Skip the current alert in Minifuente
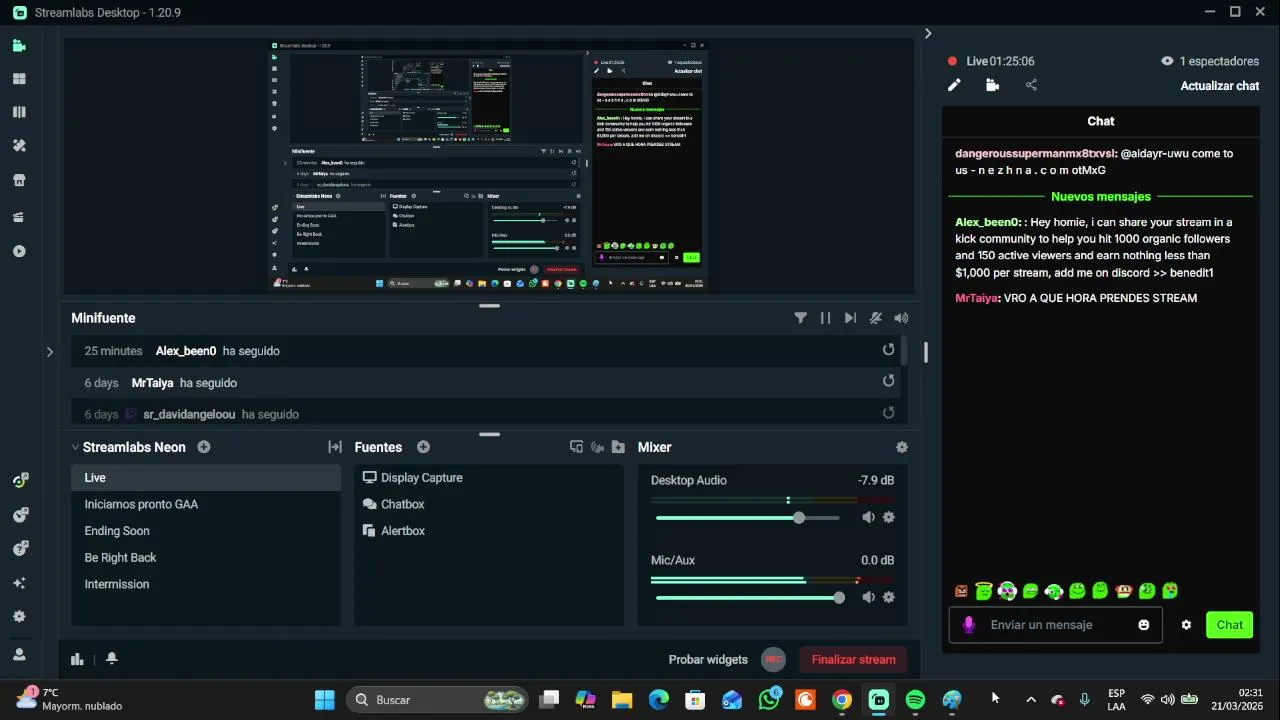 (850, 318)
